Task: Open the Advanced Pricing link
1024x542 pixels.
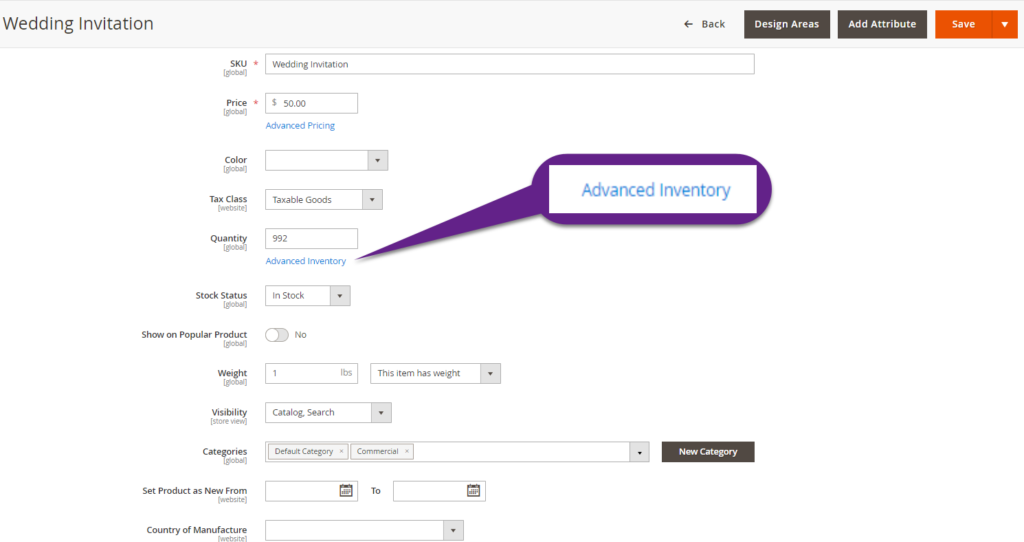Action: click(x=300, y=126)
